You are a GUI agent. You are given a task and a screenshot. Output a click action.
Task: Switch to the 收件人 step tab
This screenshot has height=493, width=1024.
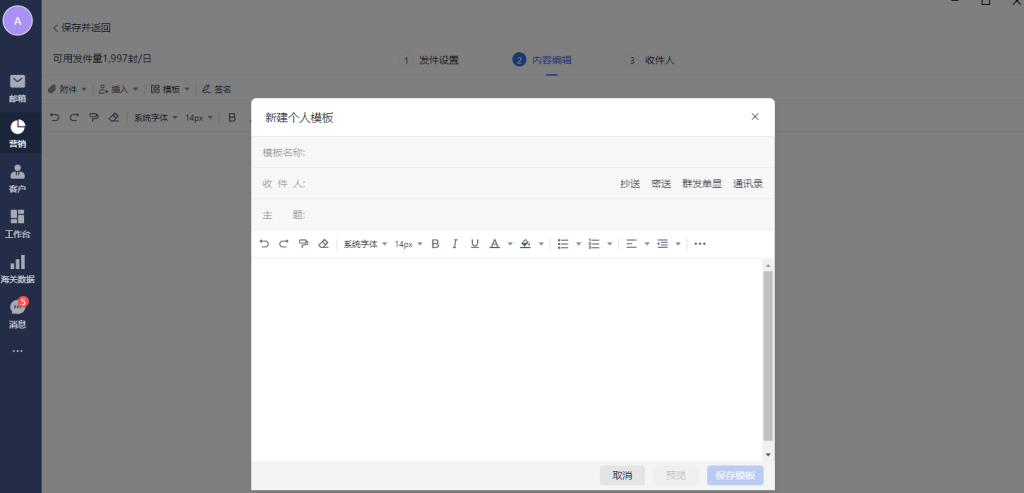(659, 60)
